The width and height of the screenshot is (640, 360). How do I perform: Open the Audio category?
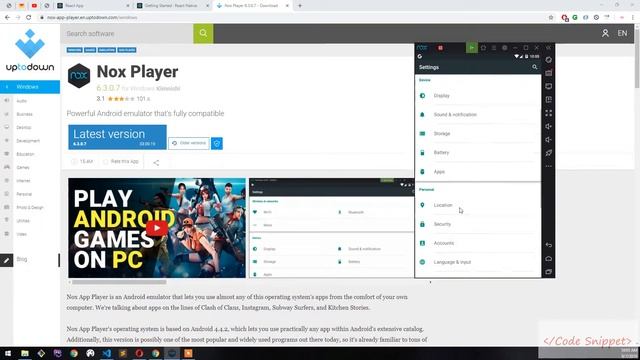click(22, 101)
